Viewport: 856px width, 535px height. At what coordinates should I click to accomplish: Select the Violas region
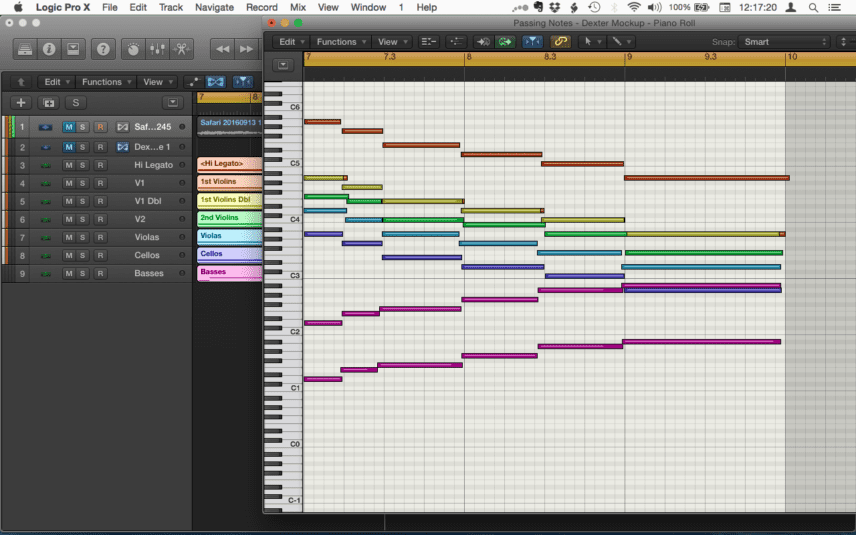point(229,236)
